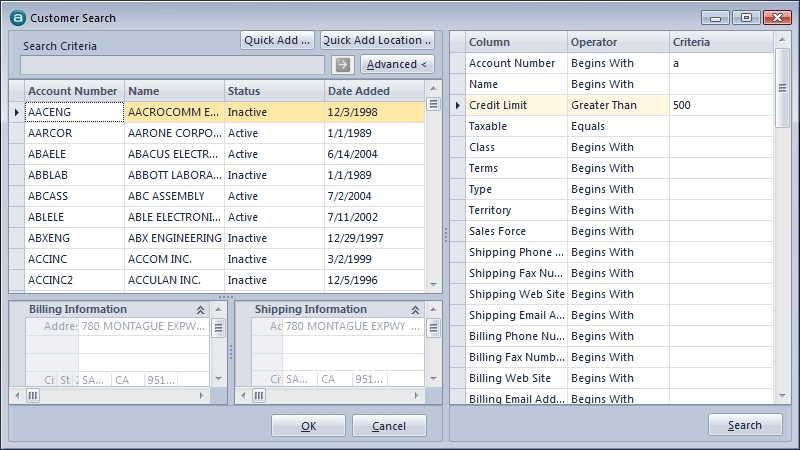Select the ABBLAB account cell
The height and width of the screenshot is (450, 800).
[x=74, y=175]
